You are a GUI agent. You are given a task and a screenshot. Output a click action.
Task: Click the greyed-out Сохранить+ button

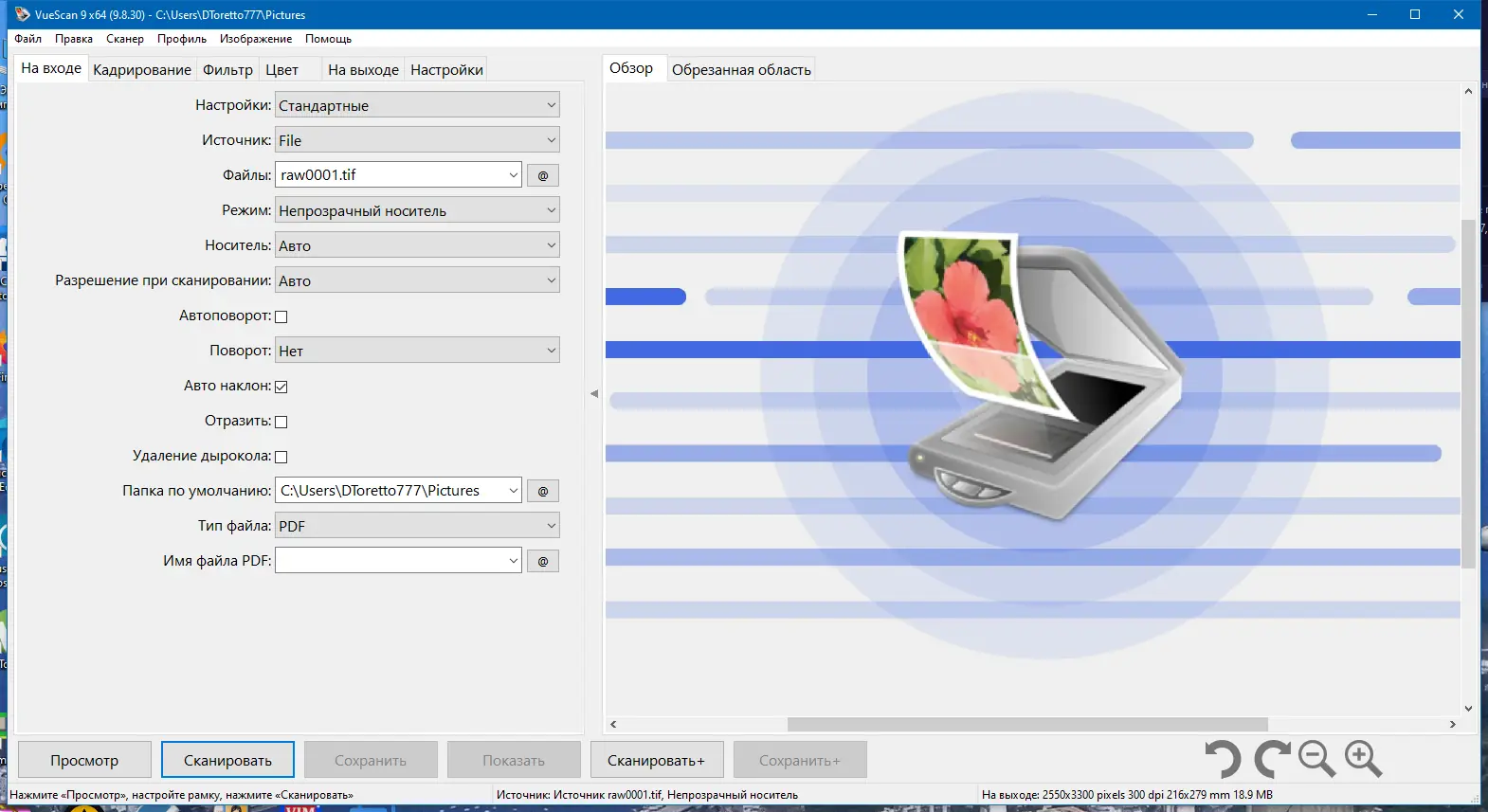(800, 760)
